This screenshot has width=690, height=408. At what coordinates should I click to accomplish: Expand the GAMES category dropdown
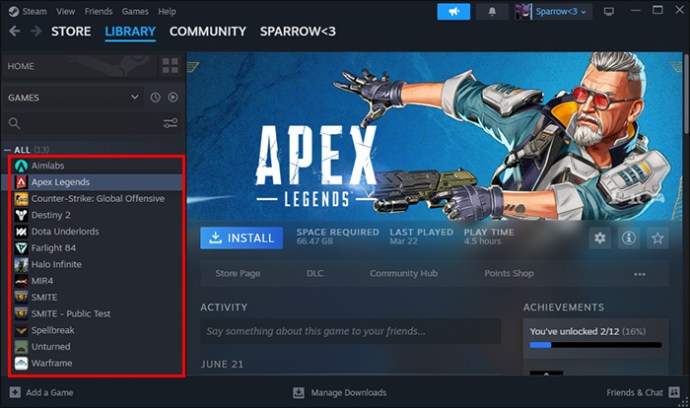click(135, 97)
